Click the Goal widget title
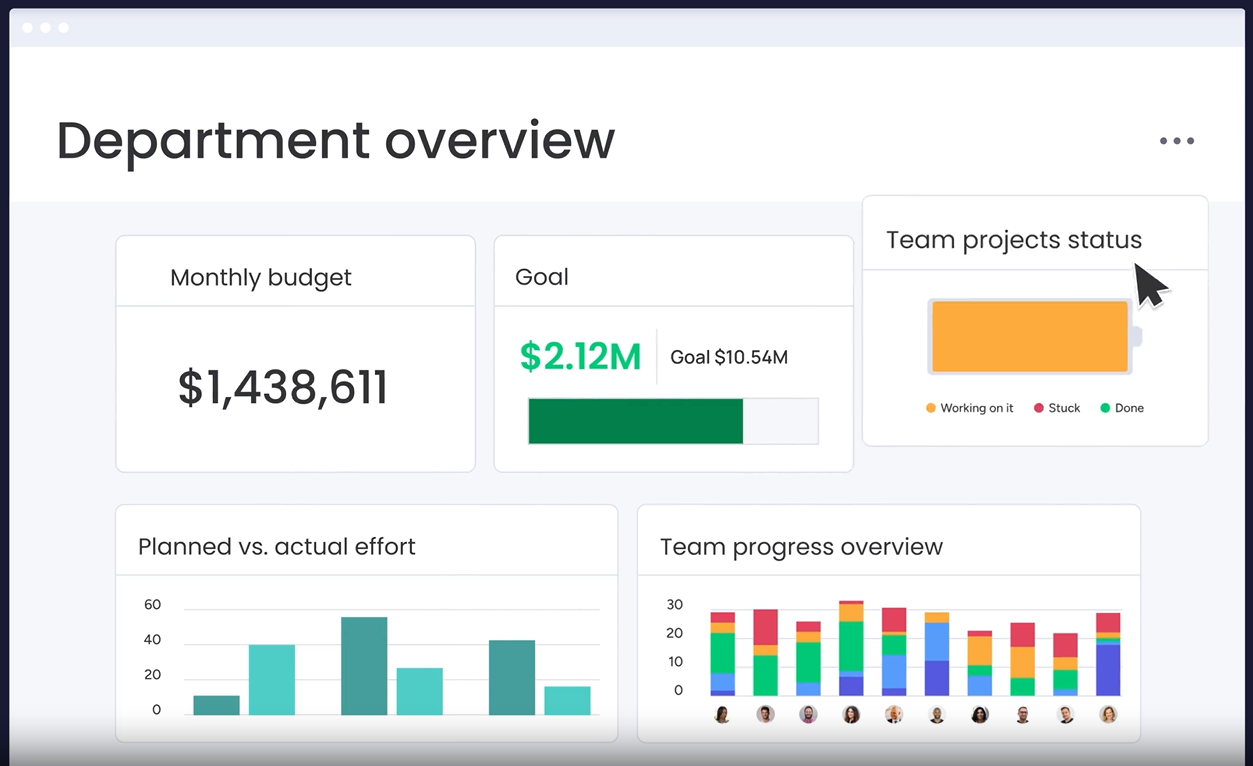 pos(541,277)
